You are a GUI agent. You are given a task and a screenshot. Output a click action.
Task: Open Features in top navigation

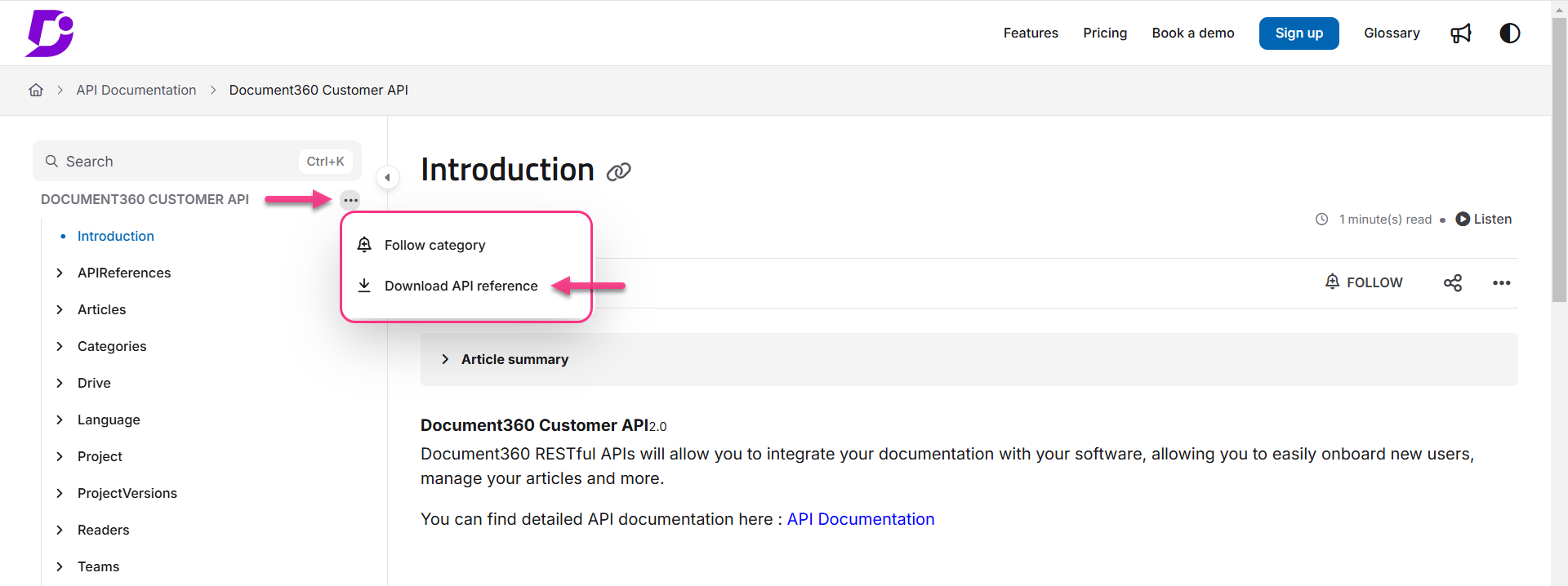coord(1031,33)
